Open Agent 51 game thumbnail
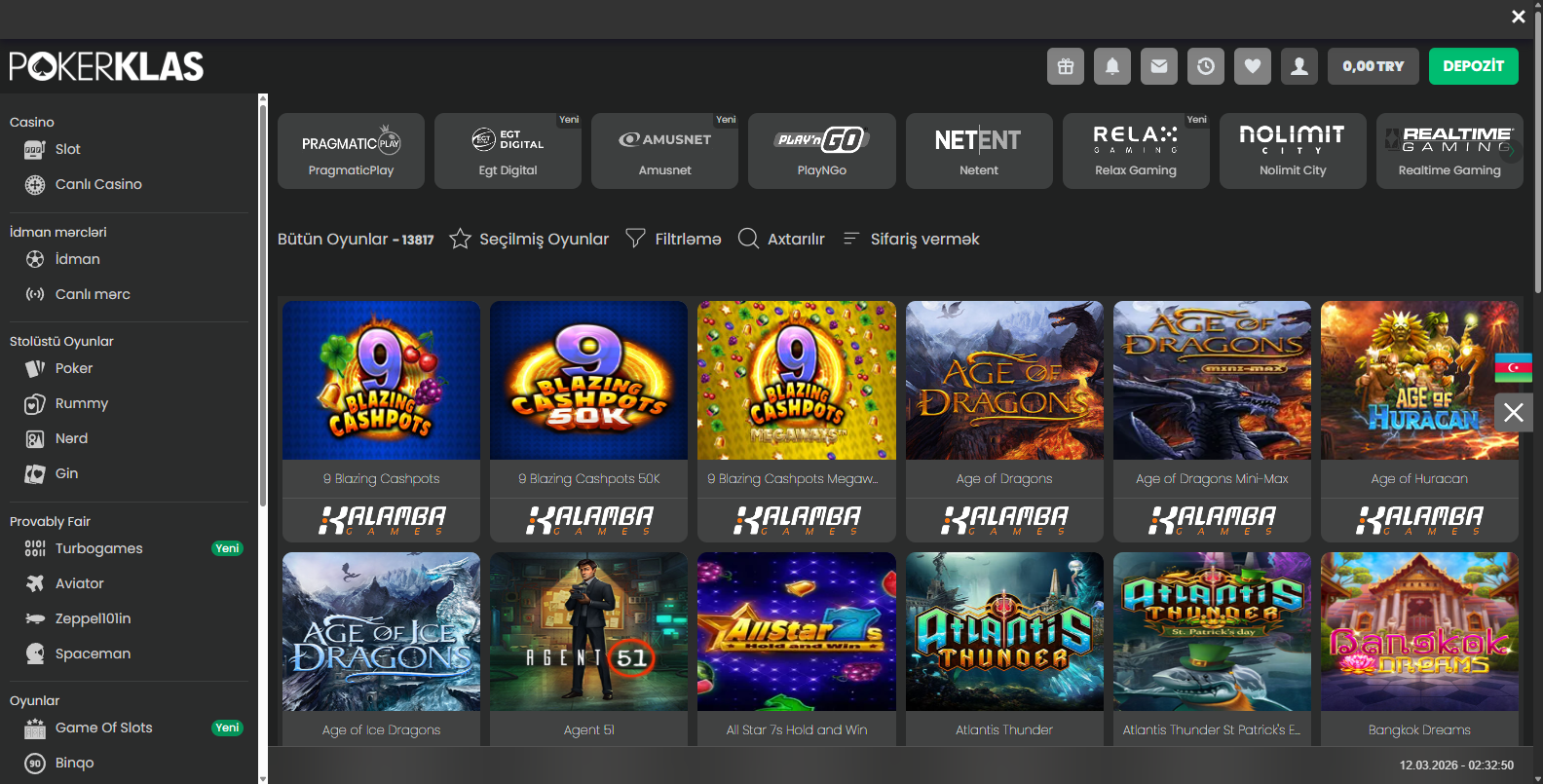This screenshot has height=784, width=1543. 588,631
